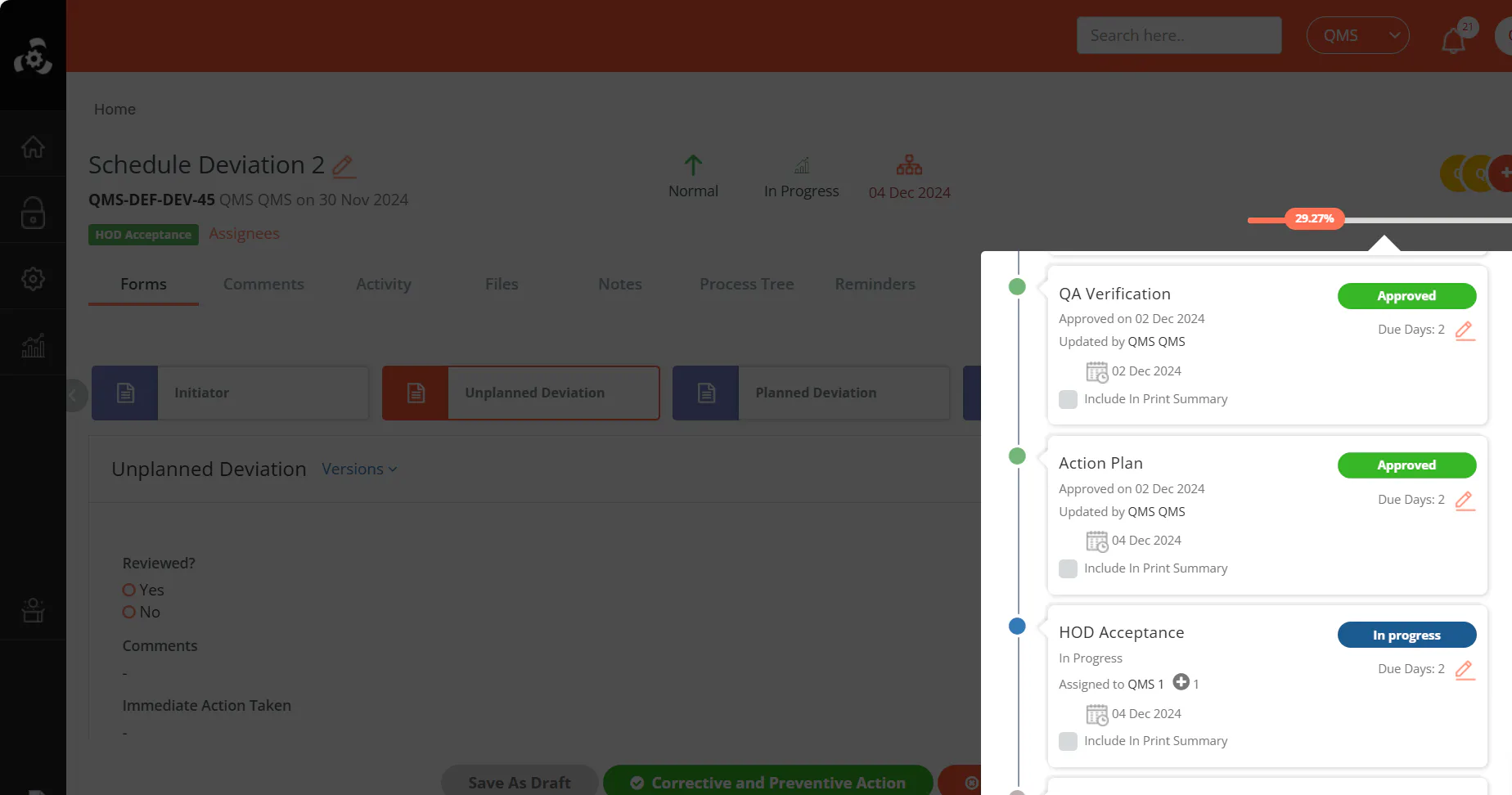Viewport: 1512px width, 795px height.
Task: Open the Files tab
Action: pos(502,284)
